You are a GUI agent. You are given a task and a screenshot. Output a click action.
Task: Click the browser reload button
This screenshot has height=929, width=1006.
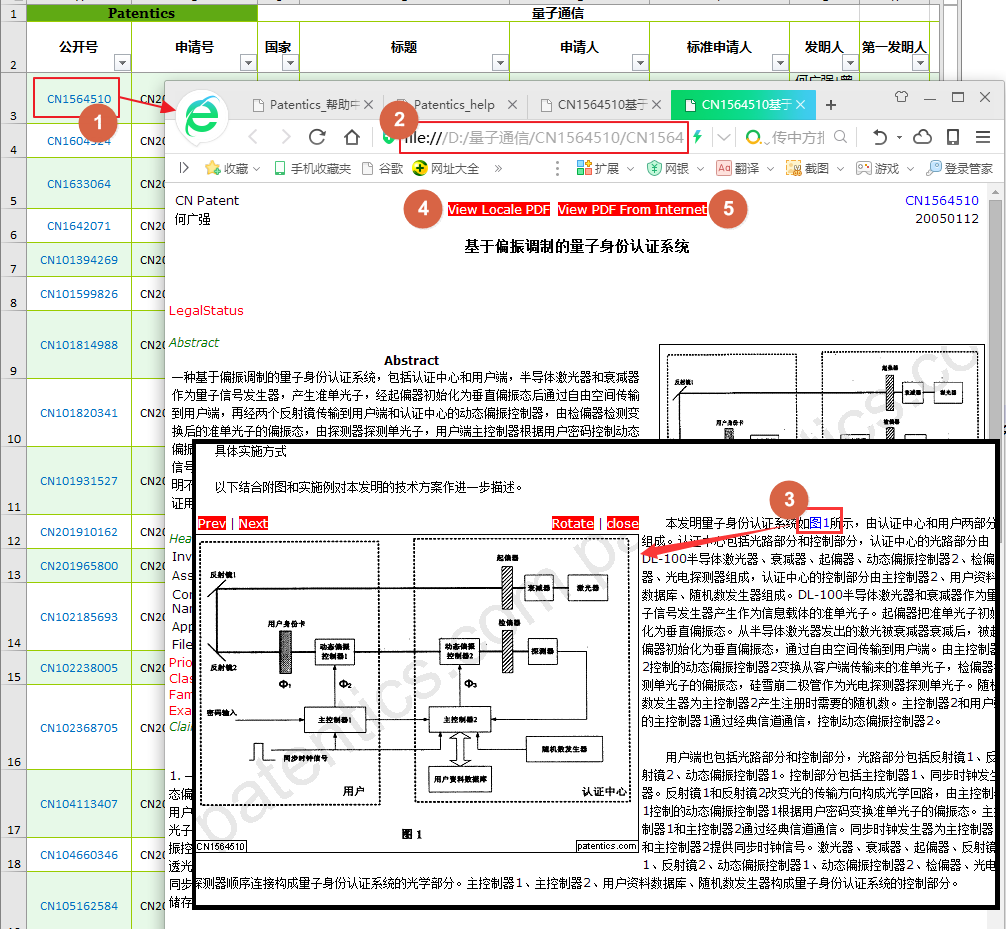pyautogui.click(x=318, y=137)
